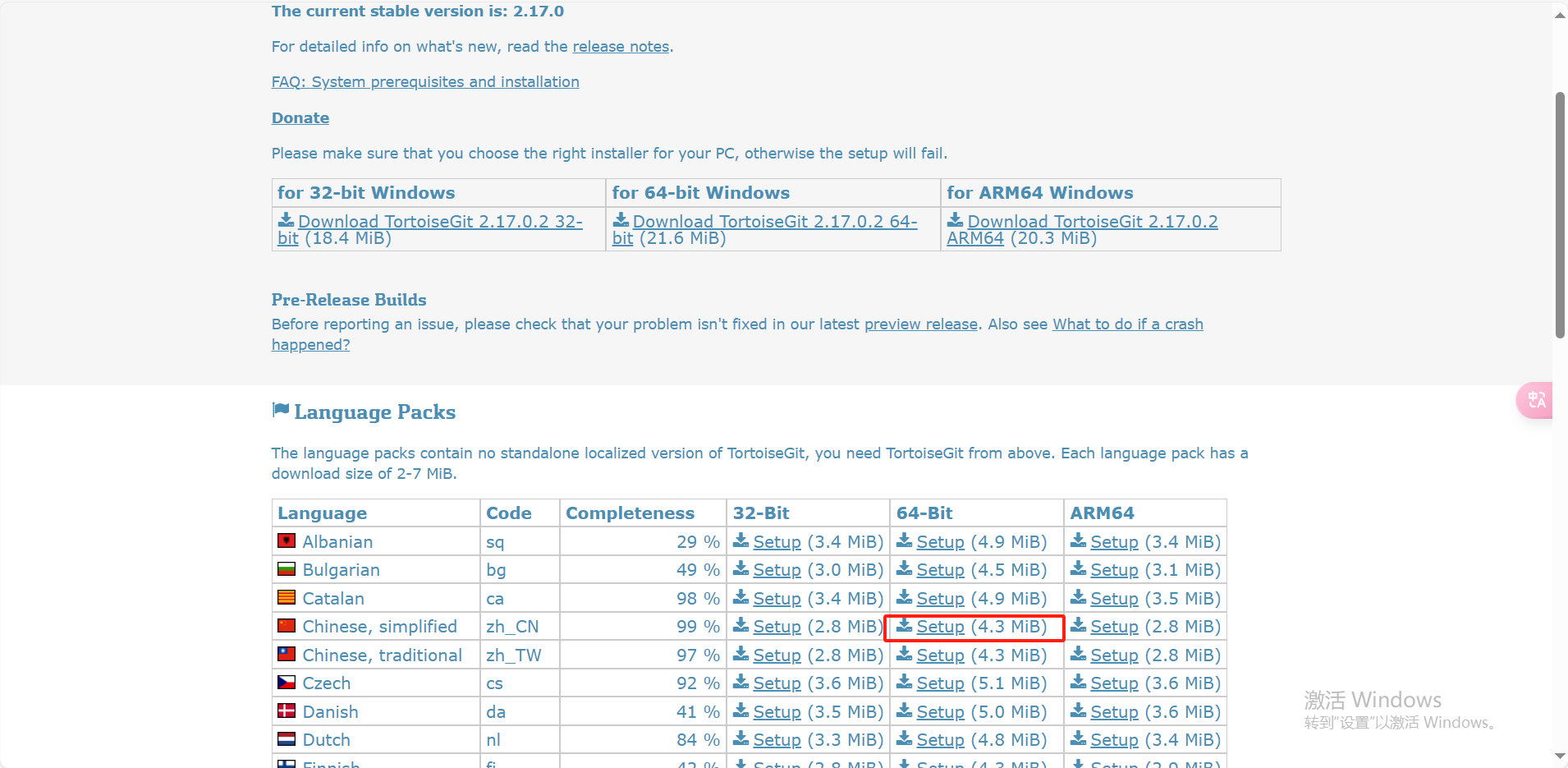Click the Chinese simplified flag icon
Image resolution: width=1568 pixels, height=768 pixels.
point(287,626)
